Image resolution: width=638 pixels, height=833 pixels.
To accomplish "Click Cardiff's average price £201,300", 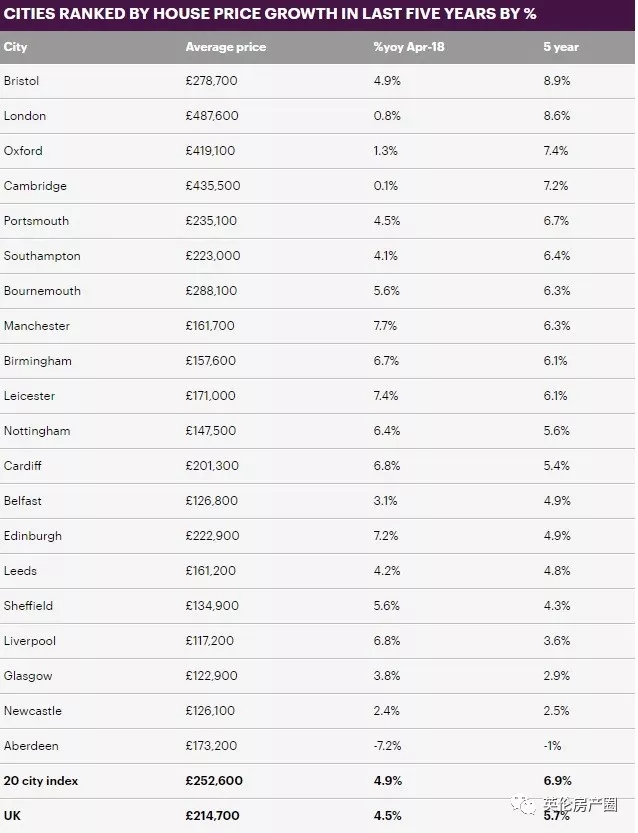I will click(212, 466).
